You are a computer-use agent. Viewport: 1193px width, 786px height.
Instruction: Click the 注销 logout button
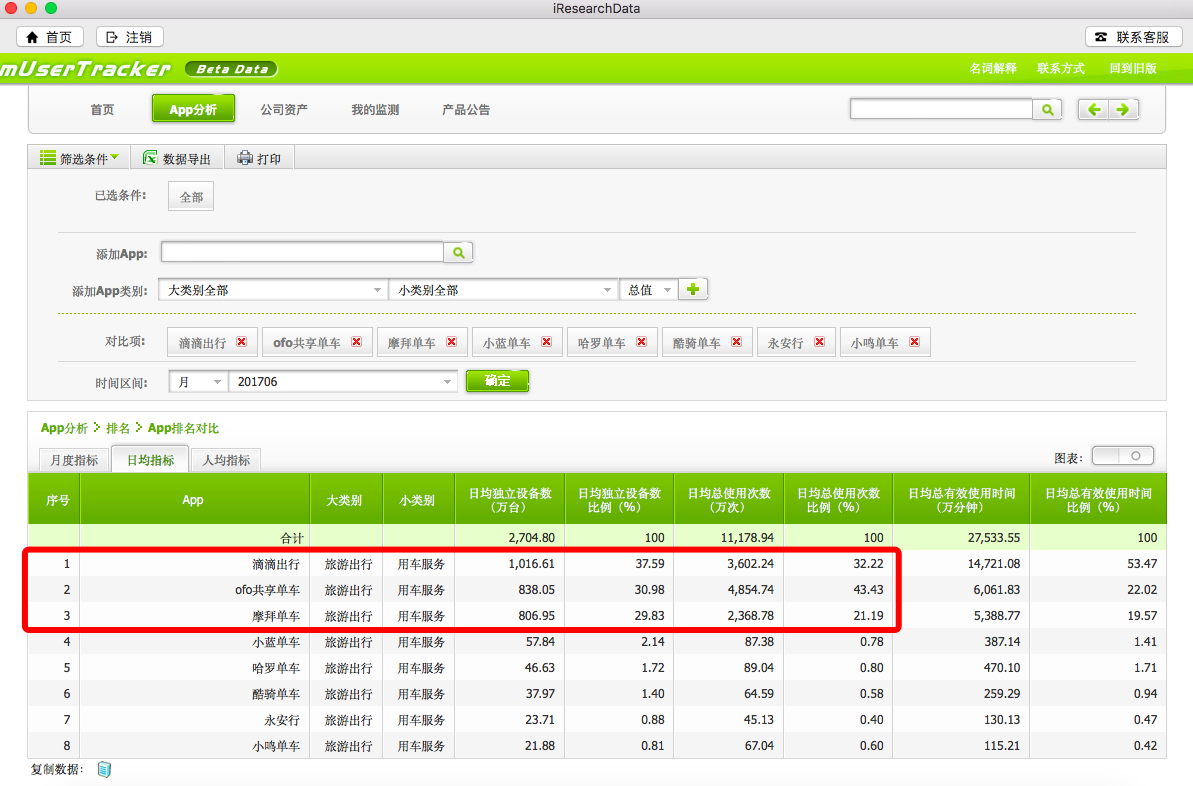129,37
